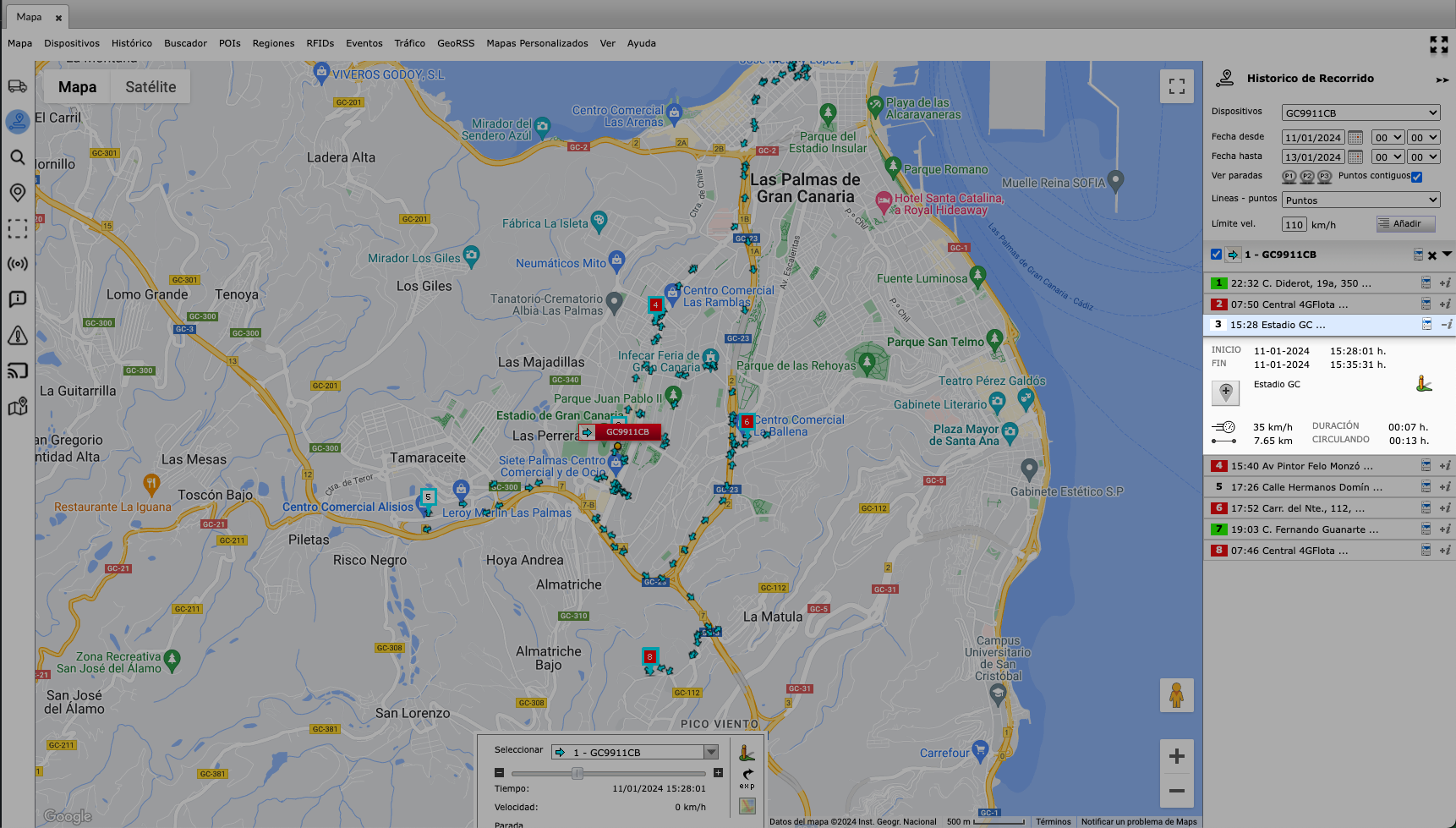This screenshot has height=828, width=1456.
Task: Open the Regiones menu
Action: point(273,43)
